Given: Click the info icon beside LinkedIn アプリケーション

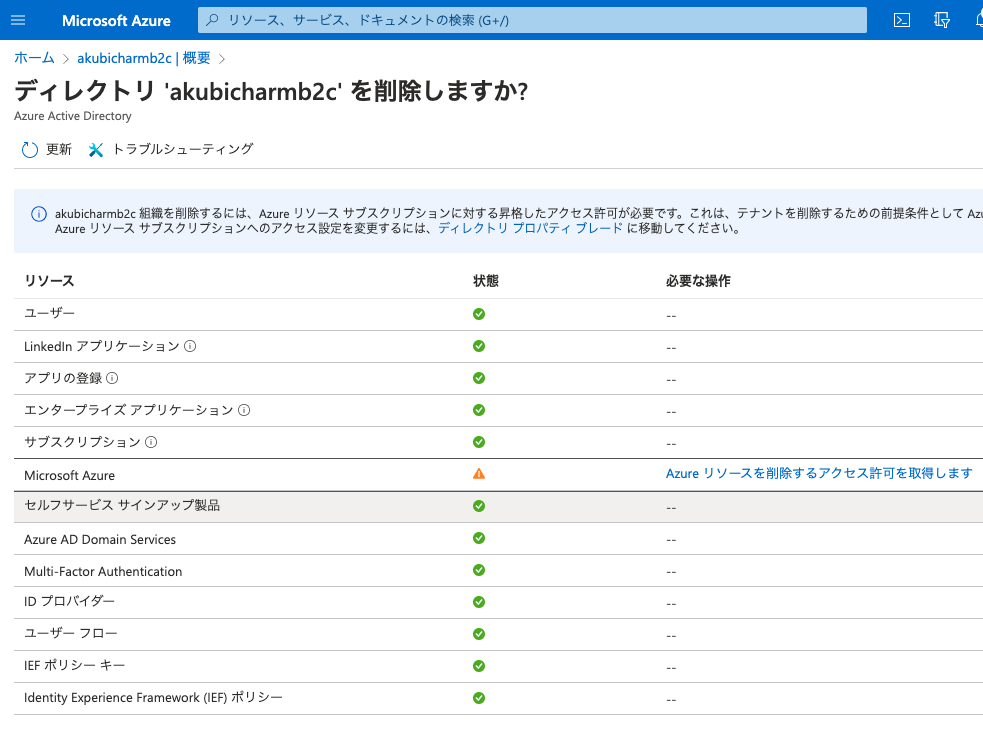Looking at the screenshot, I should (189, 346).
